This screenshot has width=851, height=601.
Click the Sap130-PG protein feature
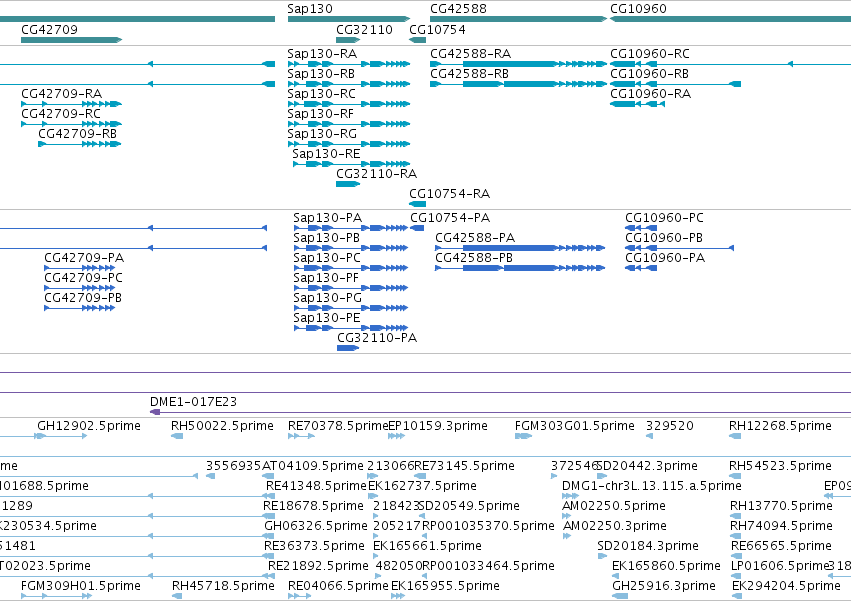351,308
